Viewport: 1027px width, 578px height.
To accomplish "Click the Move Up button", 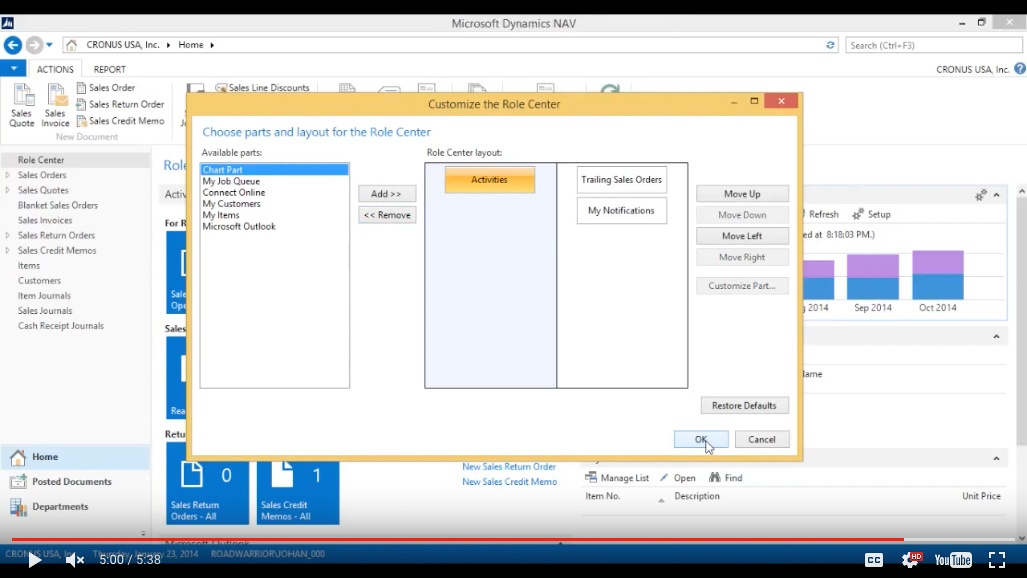I will click(x=742, y=194).
